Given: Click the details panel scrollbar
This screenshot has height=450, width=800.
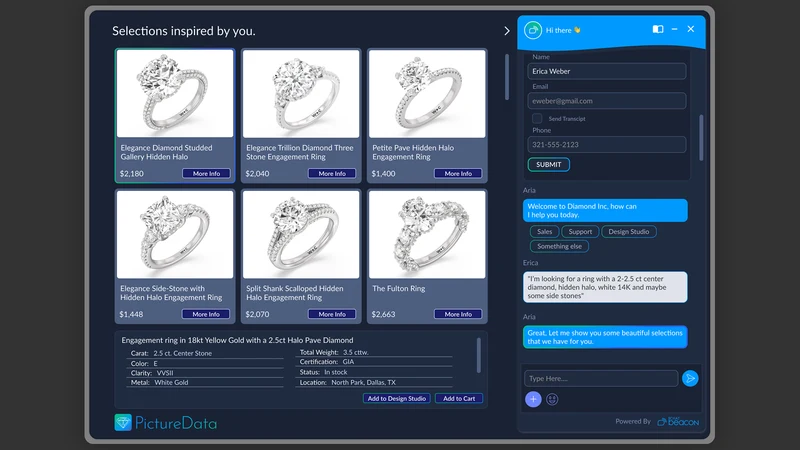Looking at the screenshot, I should coord(479,356).
